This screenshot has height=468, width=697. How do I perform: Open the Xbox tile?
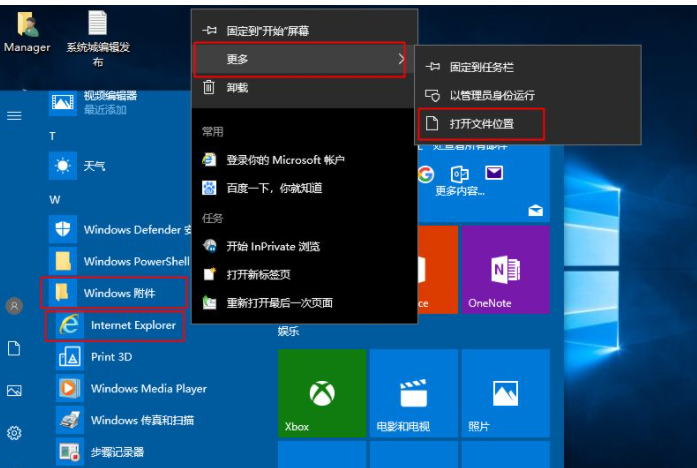click(322, 393)
